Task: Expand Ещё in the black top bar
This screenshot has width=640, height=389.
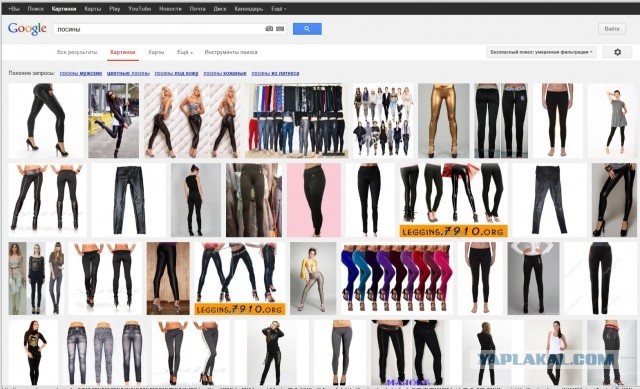Action: [x=278, y=9]
